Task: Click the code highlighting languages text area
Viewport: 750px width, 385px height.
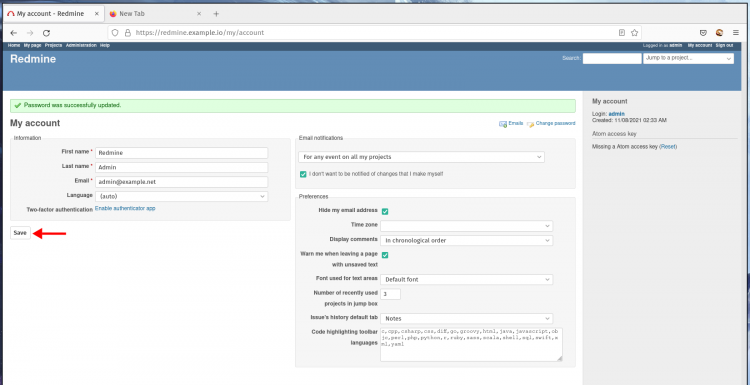Action: (x=471, y=344)
